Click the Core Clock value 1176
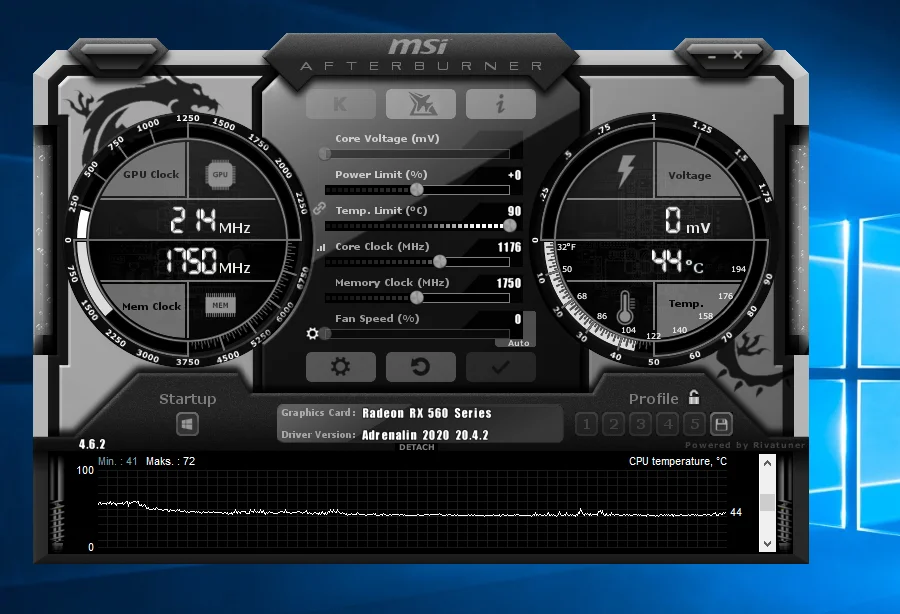The image size is (900, 614). click(509, 247)
